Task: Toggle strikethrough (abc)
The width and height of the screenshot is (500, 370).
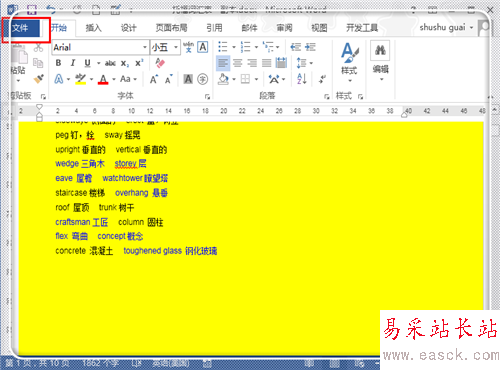Action: (110, 63)
